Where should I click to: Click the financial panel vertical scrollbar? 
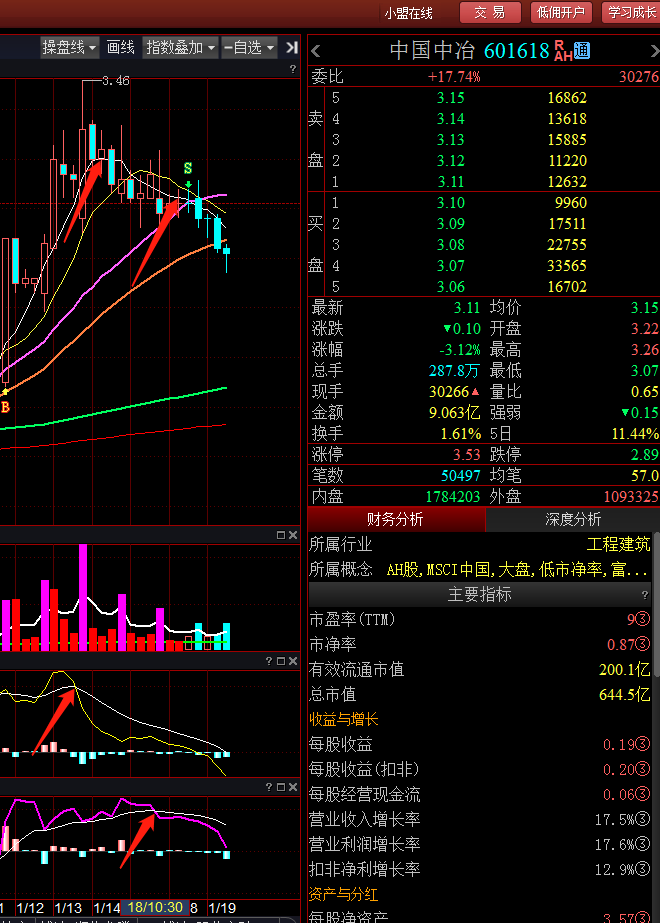656,606
